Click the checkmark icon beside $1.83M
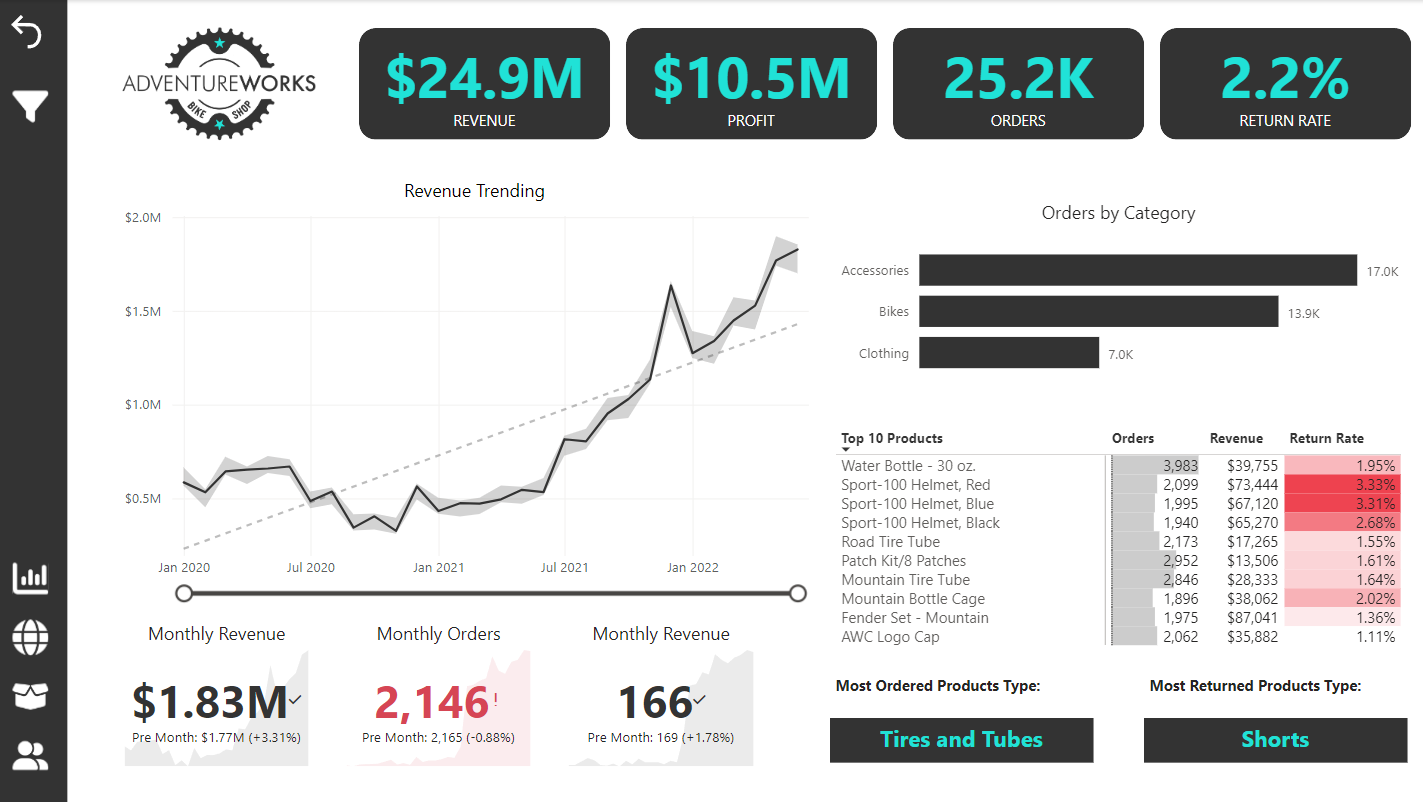The image size is (1423, 802). click(295, 700)
